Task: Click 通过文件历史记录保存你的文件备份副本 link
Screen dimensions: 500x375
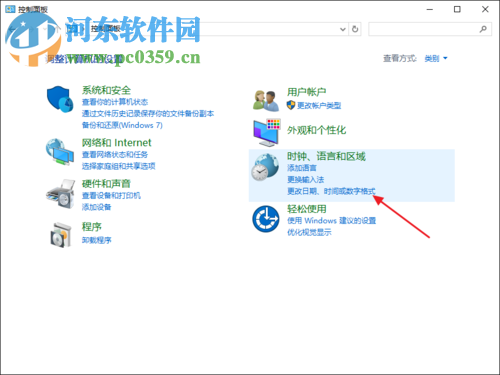Action: tap(148, 114)
